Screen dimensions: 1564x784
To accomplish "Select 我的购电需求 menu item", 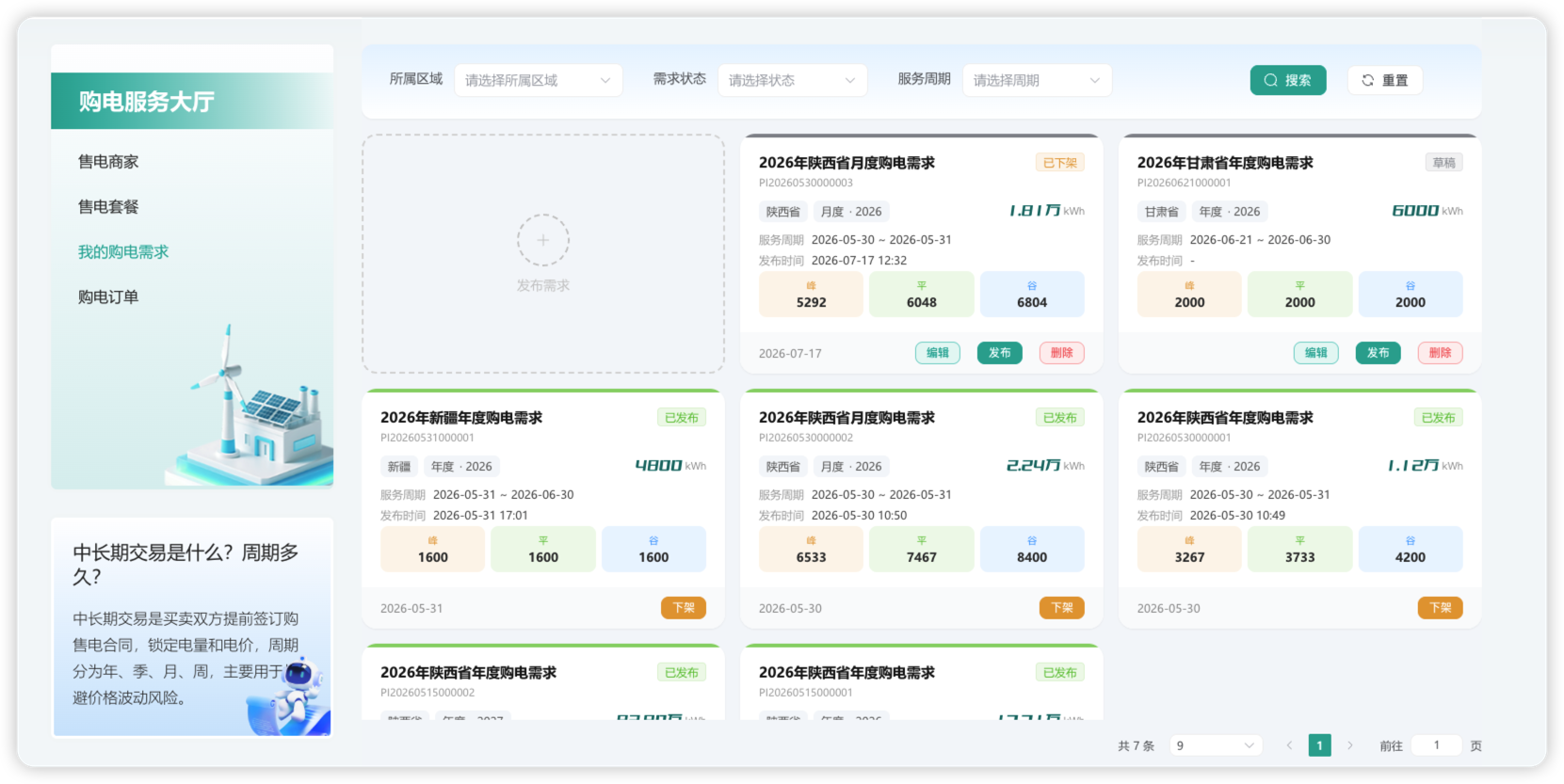I will tap(123, 252).
